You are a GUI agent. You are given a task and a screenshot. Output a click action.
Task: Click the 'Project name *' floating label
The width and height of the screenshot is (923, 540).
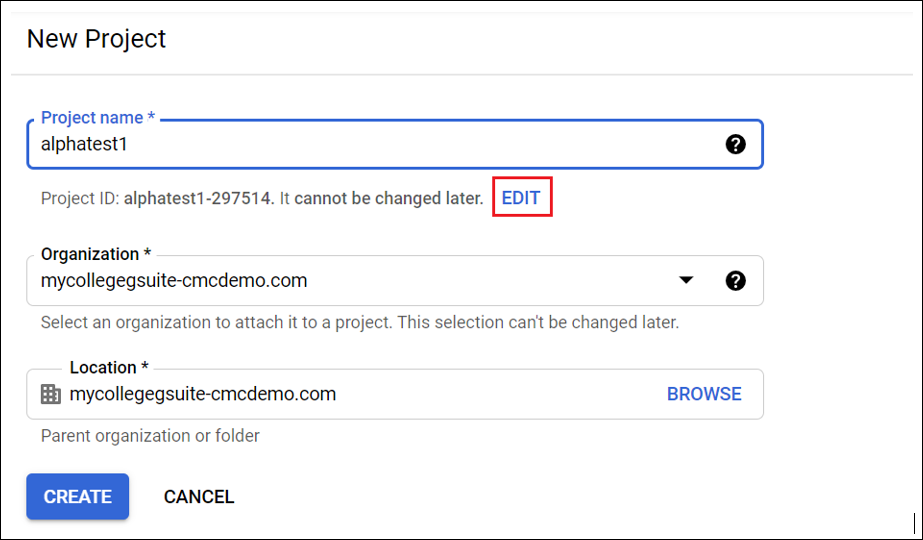click(98, 118)
